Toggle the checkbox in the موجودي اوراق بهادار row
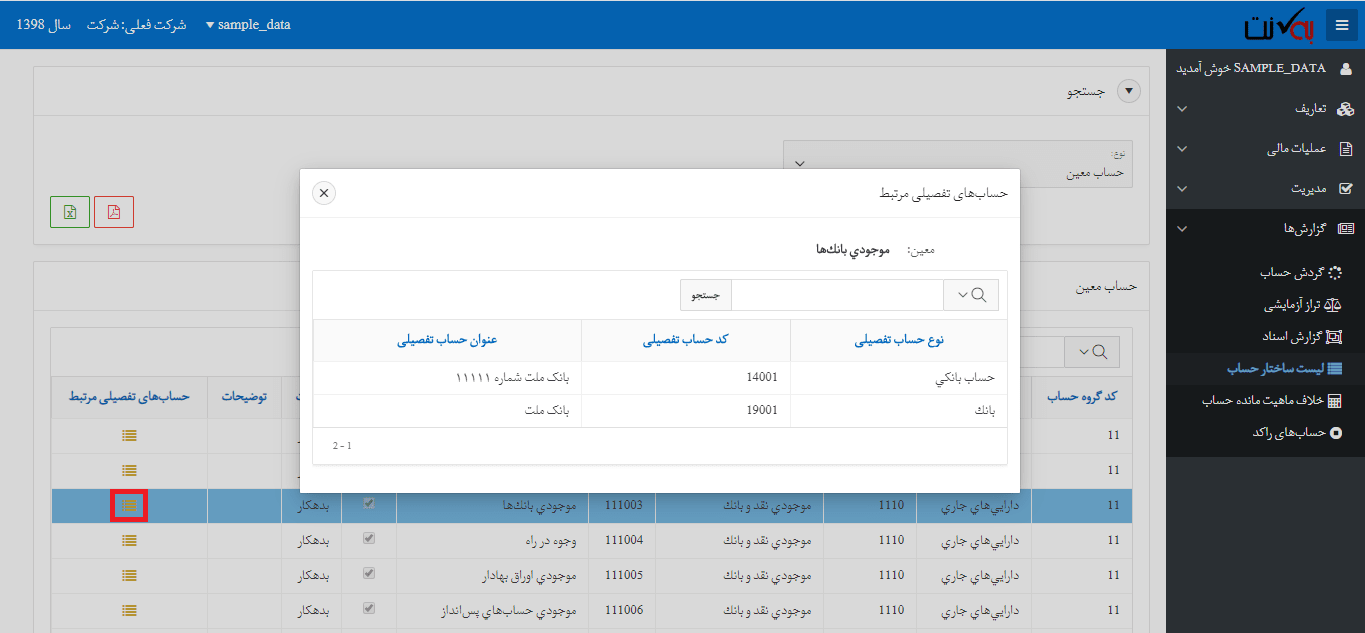This screenshot has width=1365, height=633. (369, 574)
